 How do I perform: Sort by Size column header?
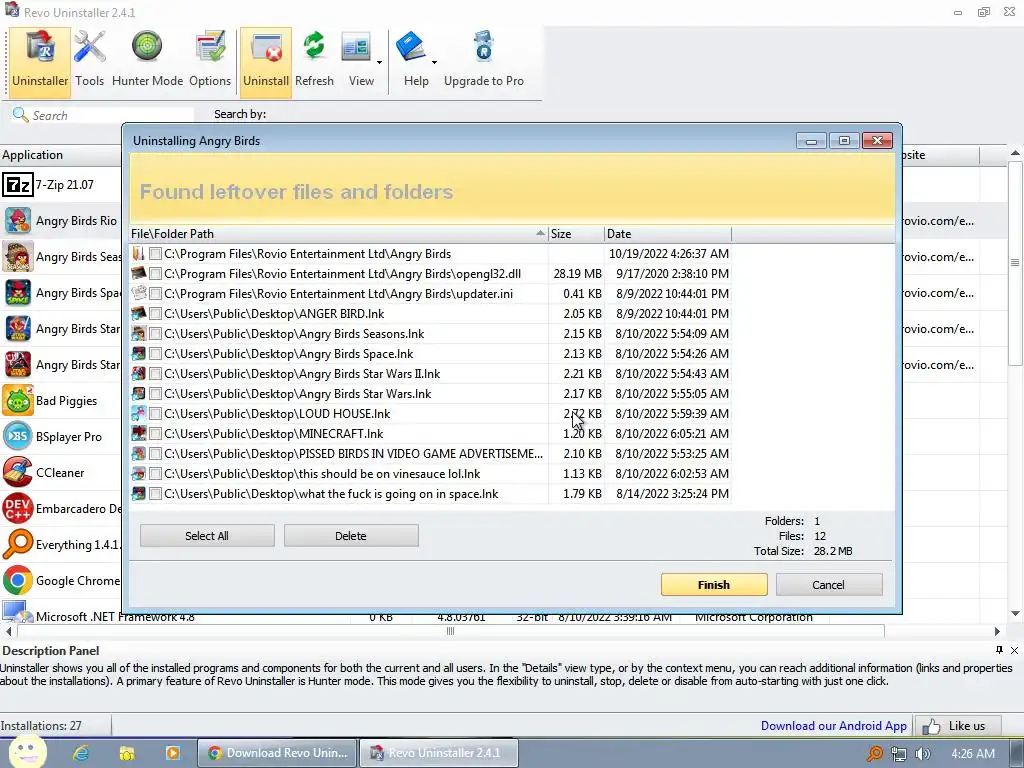tap(576, 234)
